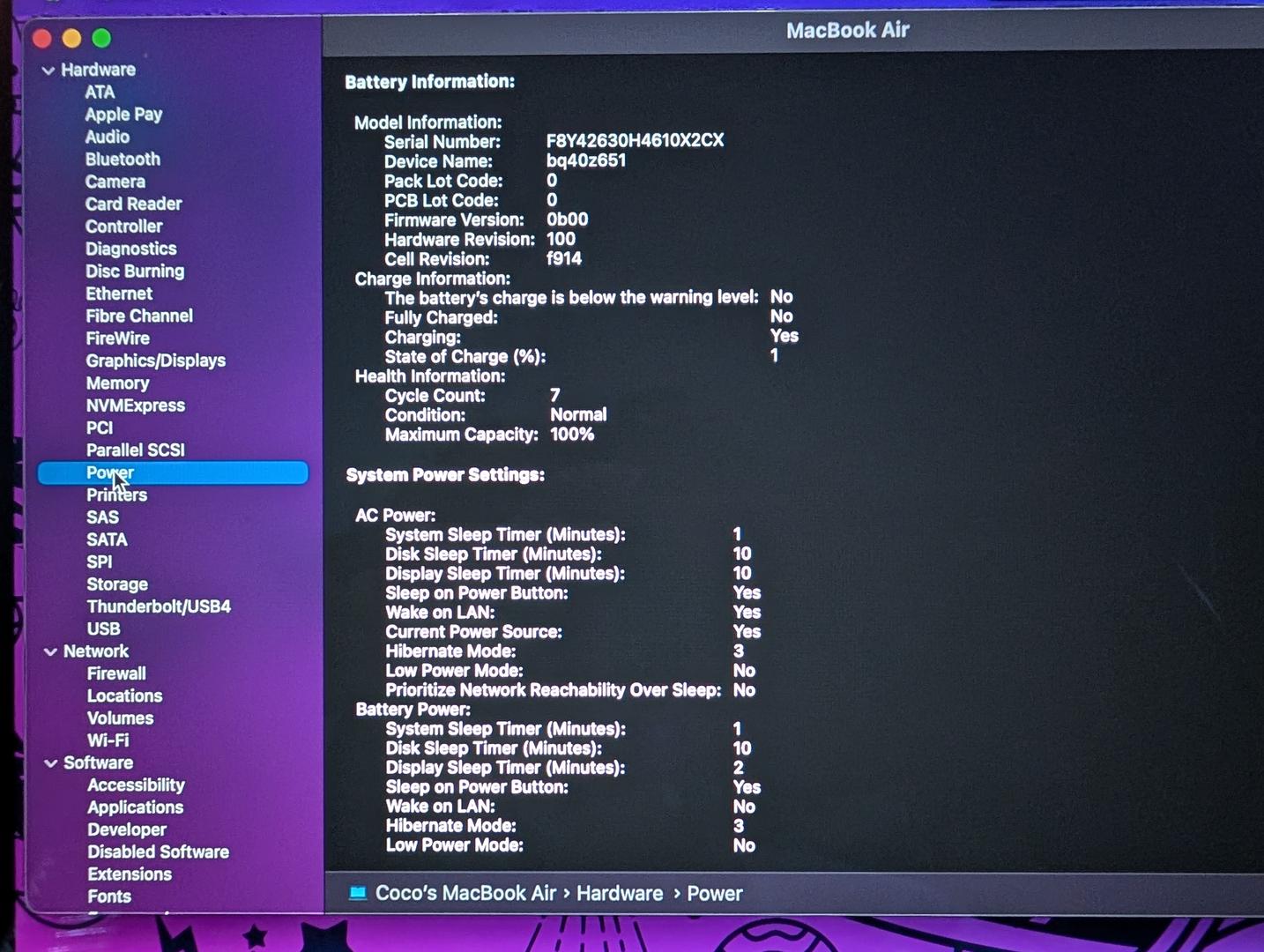Open the Controller section
Screen dimensions: 1264x952
coord(124,227)
